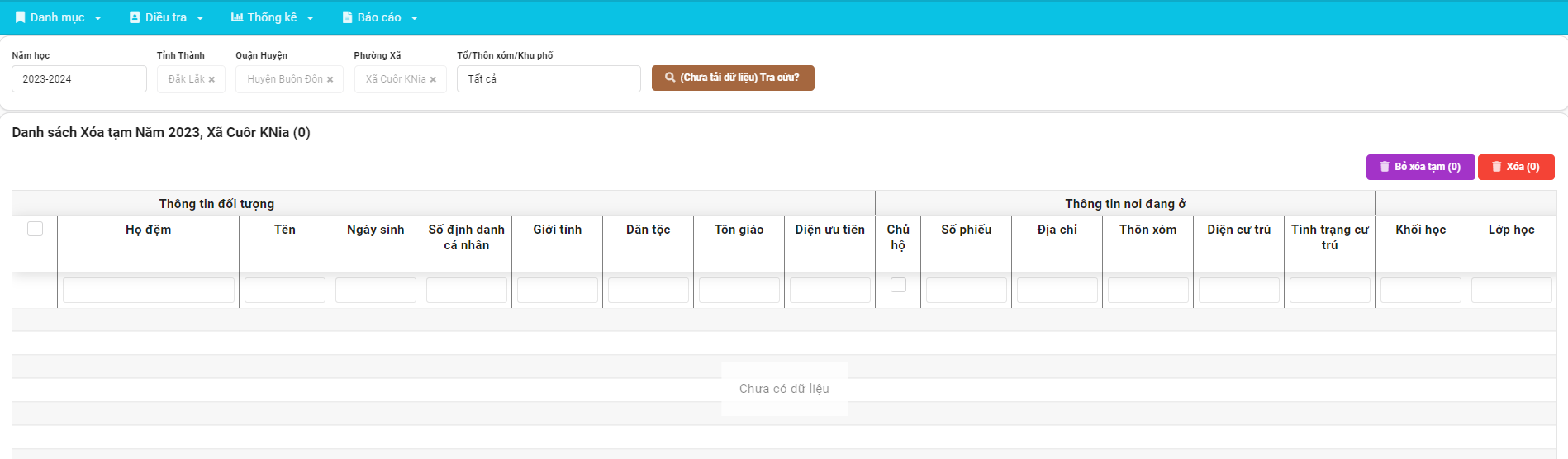Click the chart icon beside Thống kê
The height and width of the screenshot is (459, 1568).
tap(237, 17)
